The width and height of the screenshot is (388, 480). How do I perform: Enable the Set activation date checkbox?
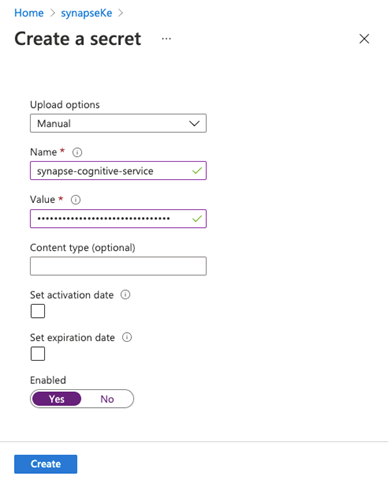point(38,311)
